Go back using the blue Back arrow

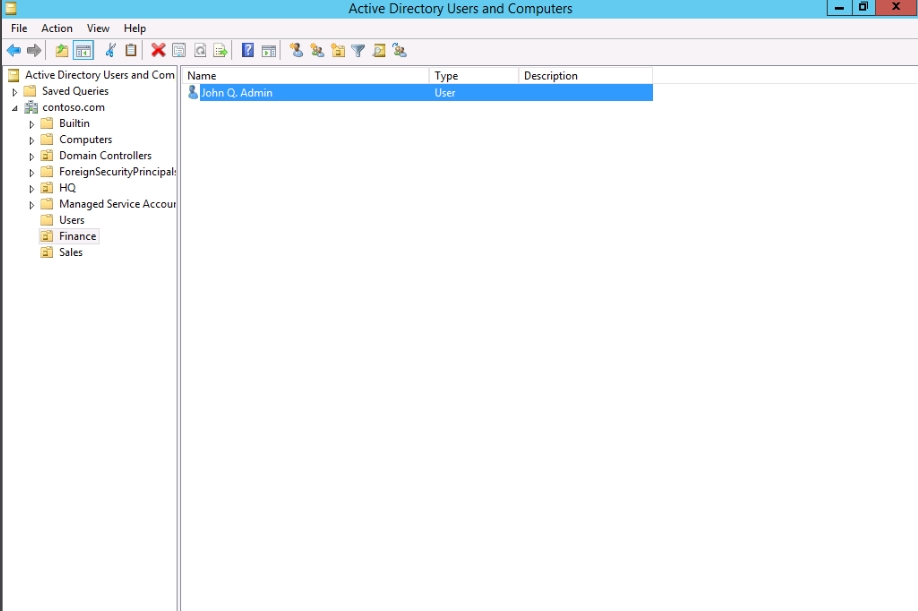click(13, 51)
